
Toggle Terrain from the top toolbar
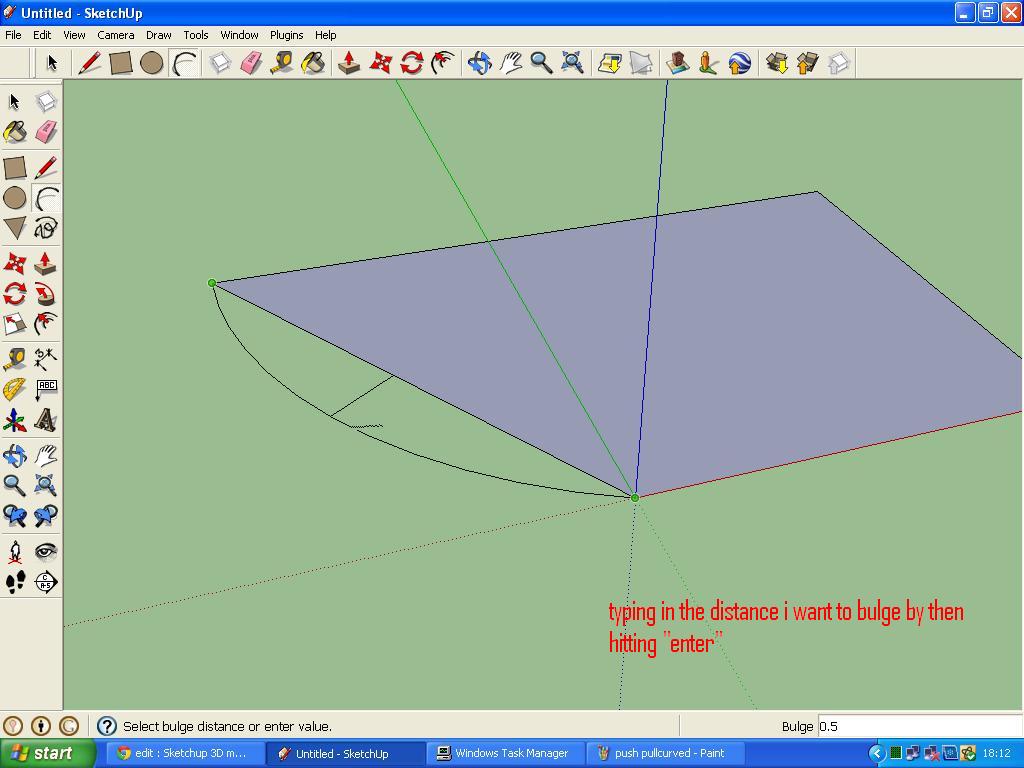coord(641,63)
